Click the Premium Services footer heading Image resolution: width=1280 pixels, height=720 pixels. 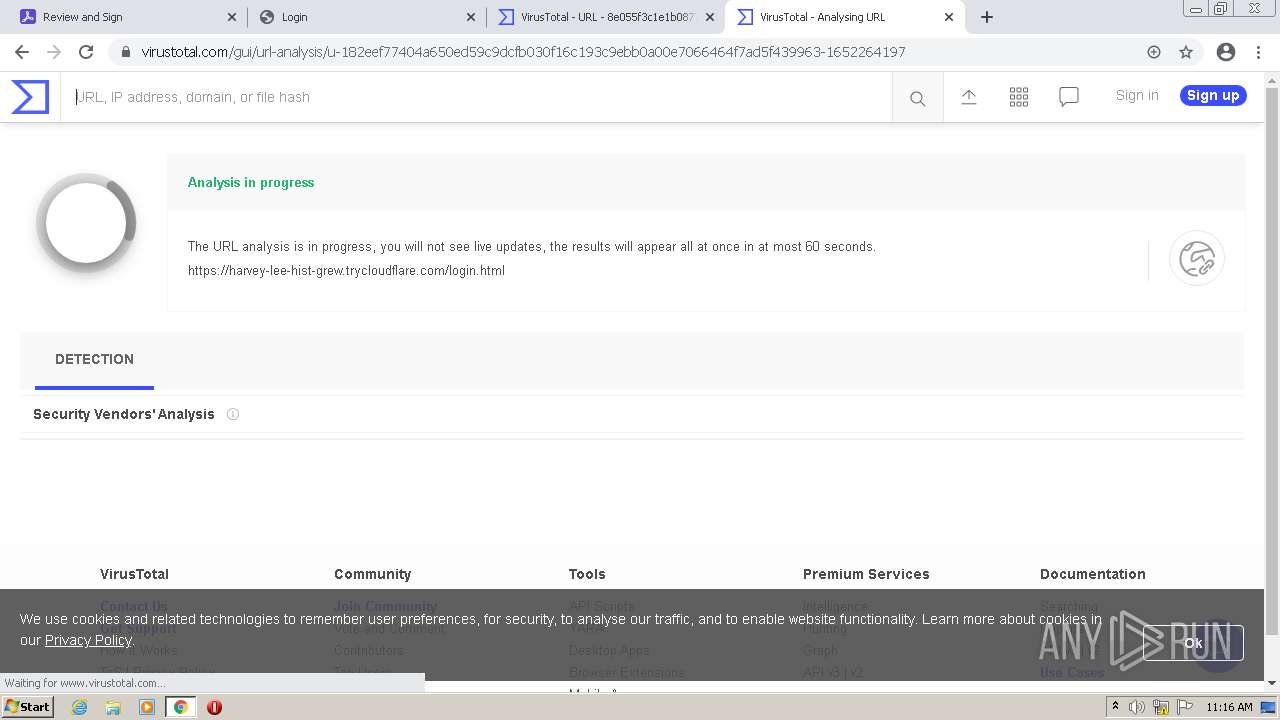(x=866, y=574)
